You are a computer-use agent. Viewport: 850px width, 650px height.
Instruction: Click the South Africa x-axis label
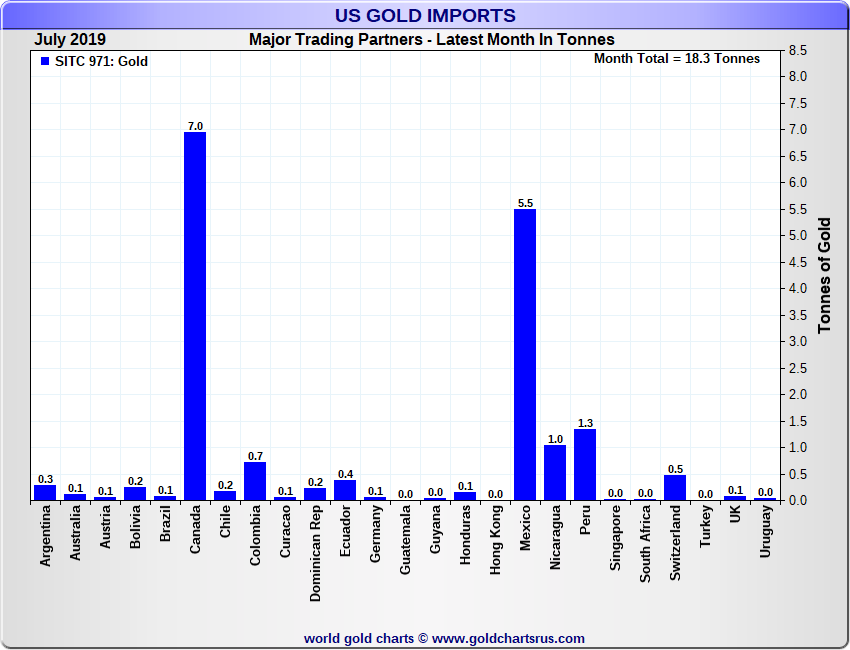646,544
